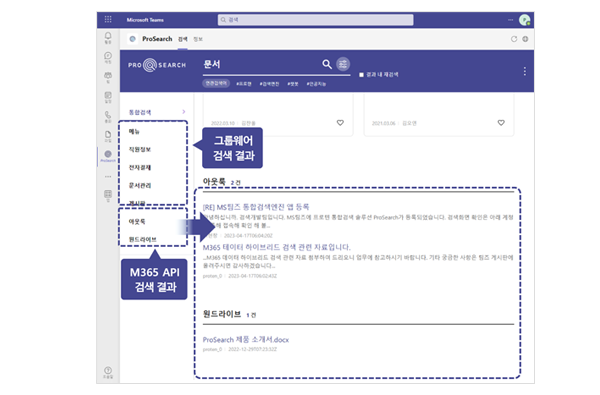600x395 pixels.
Task: Open the M365 데이터 하이브리드 검색 result link
Action: tap(276, 247)
